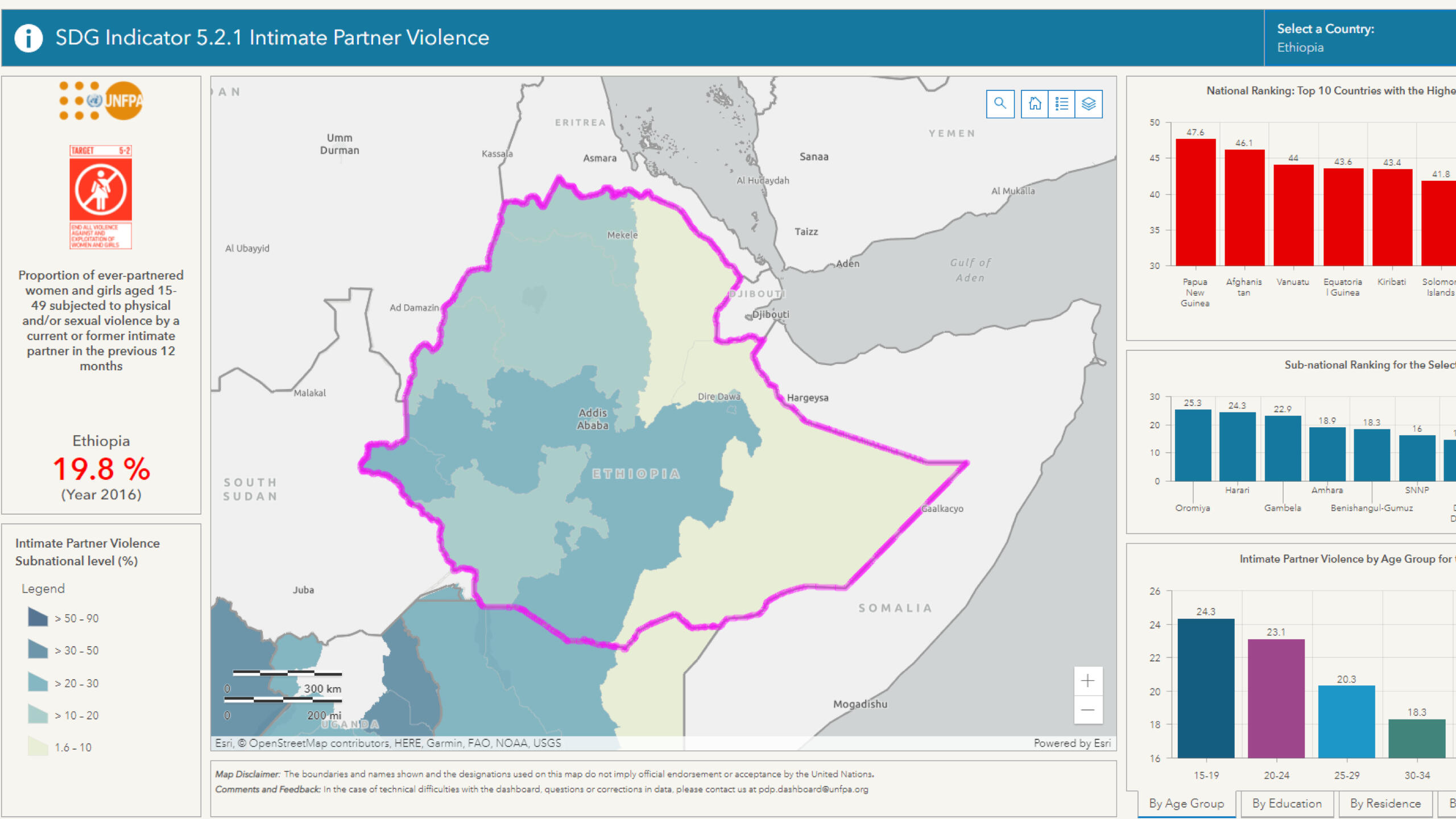
Task: Open the Select a Country dropdown
Action: tap(1359, 38)
